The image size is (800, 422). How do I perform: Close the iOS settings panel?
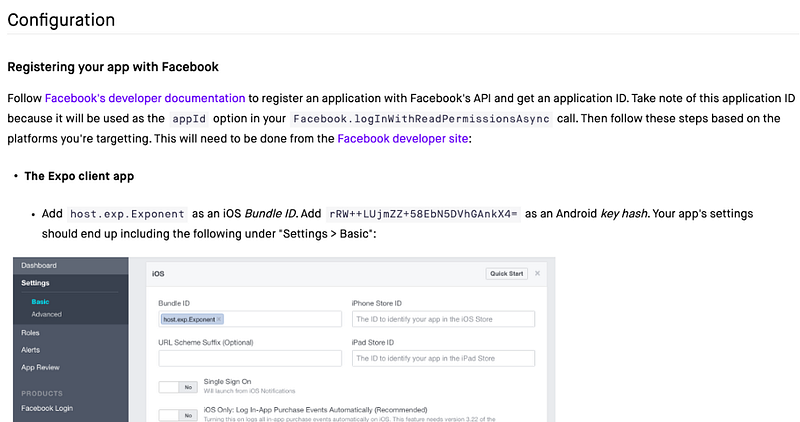coord(537,273)
